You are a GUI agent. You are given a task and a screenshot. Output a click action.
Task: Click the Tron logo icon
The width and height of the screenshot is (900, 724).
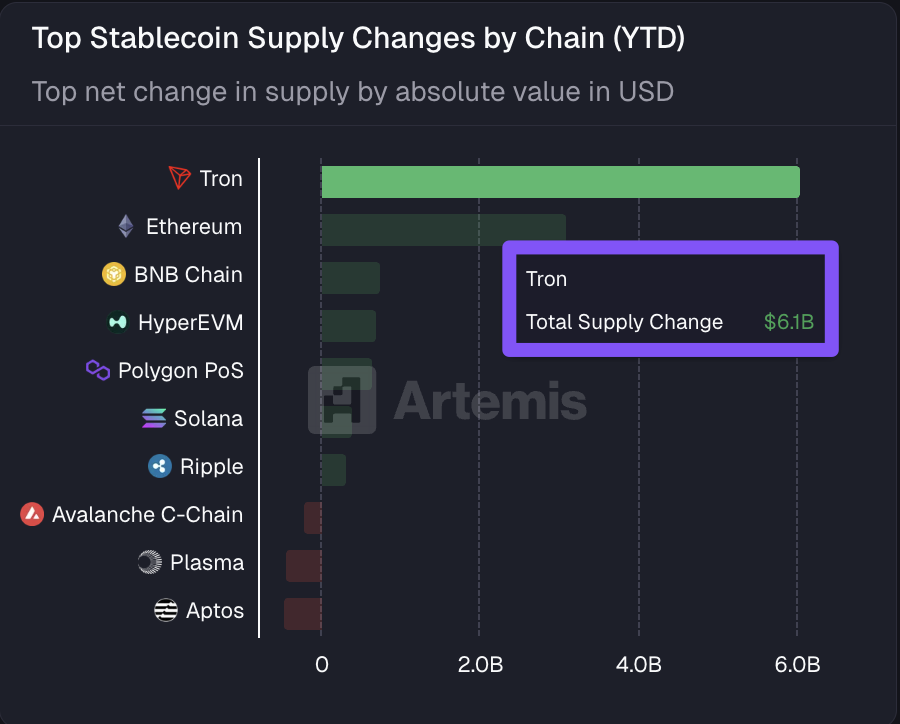[x=180, y=179]
